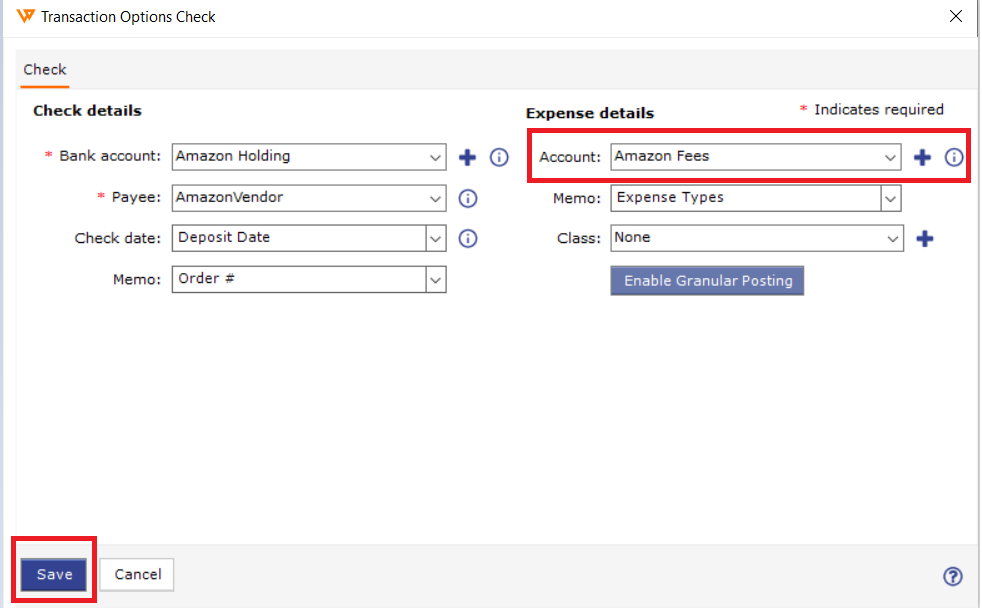Click the info icon next to Check date
The image size is (982, 608).
468,239
